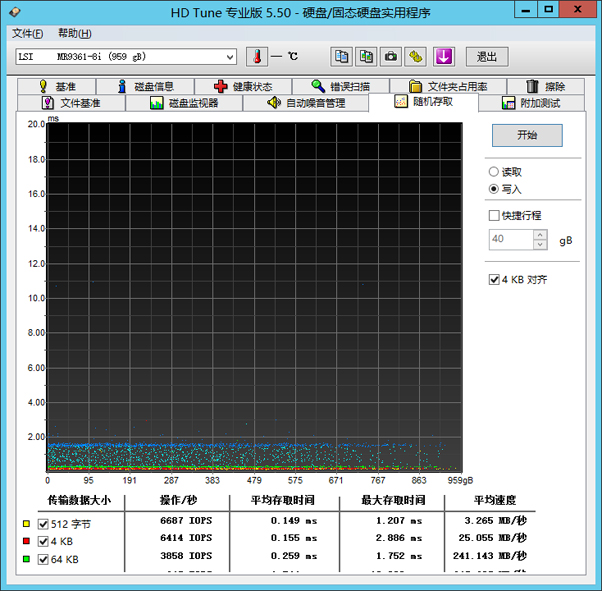Click the 最大存取时间 column header
Viewport: 602px width, 591px height.
(393, 500)
